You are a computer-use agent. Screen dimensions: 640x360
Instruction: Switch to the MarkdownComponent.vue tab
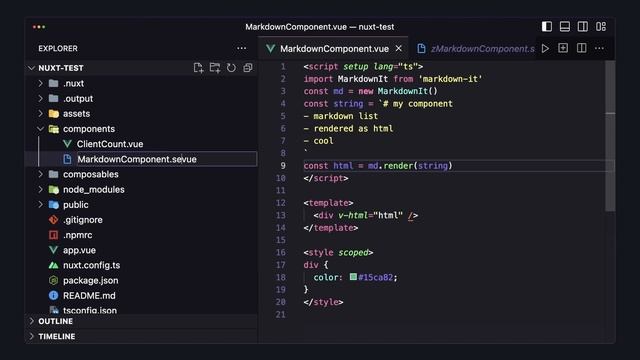tap(333, 49)
